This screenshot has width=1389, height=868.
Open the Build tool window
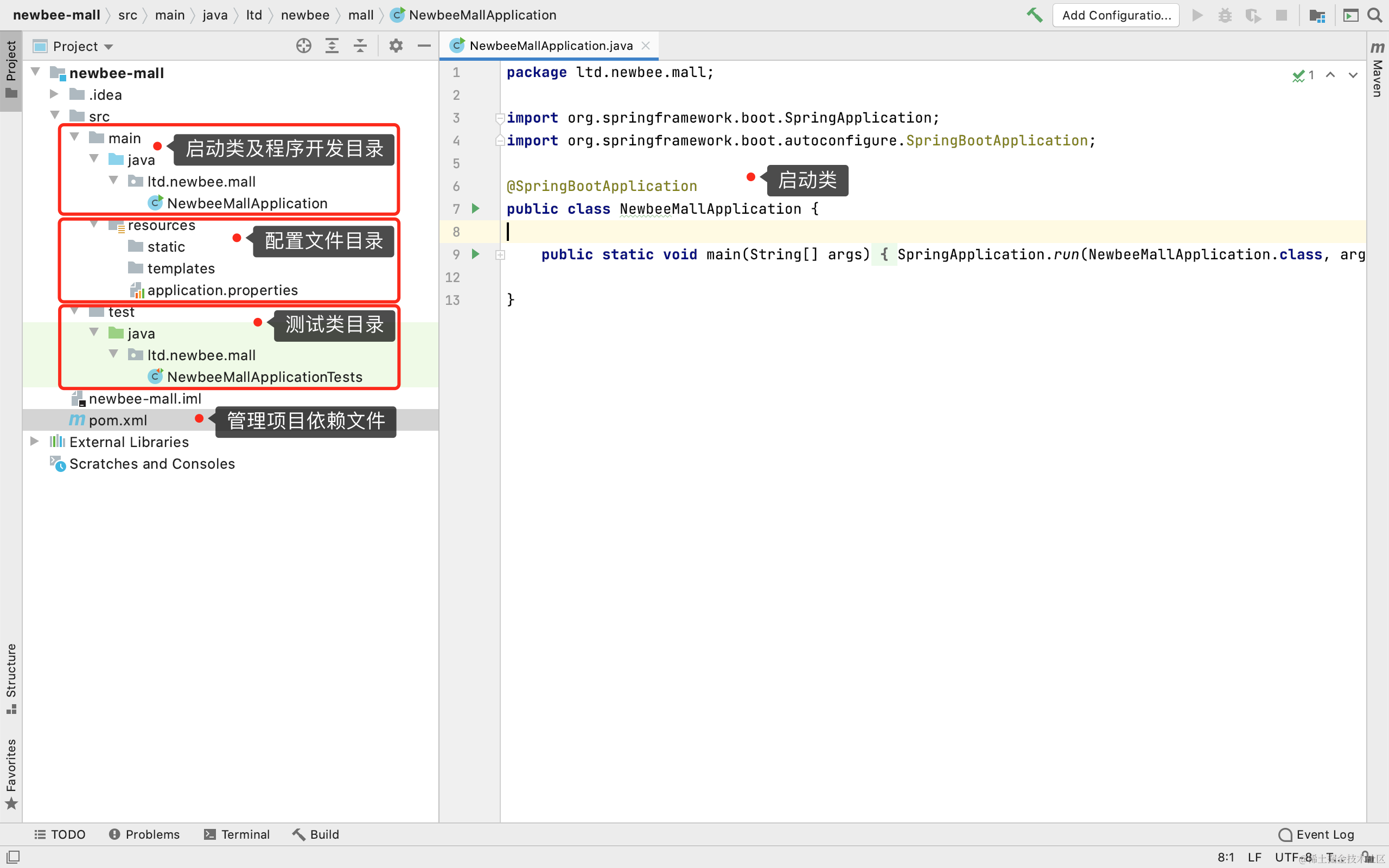coord(316,834)
